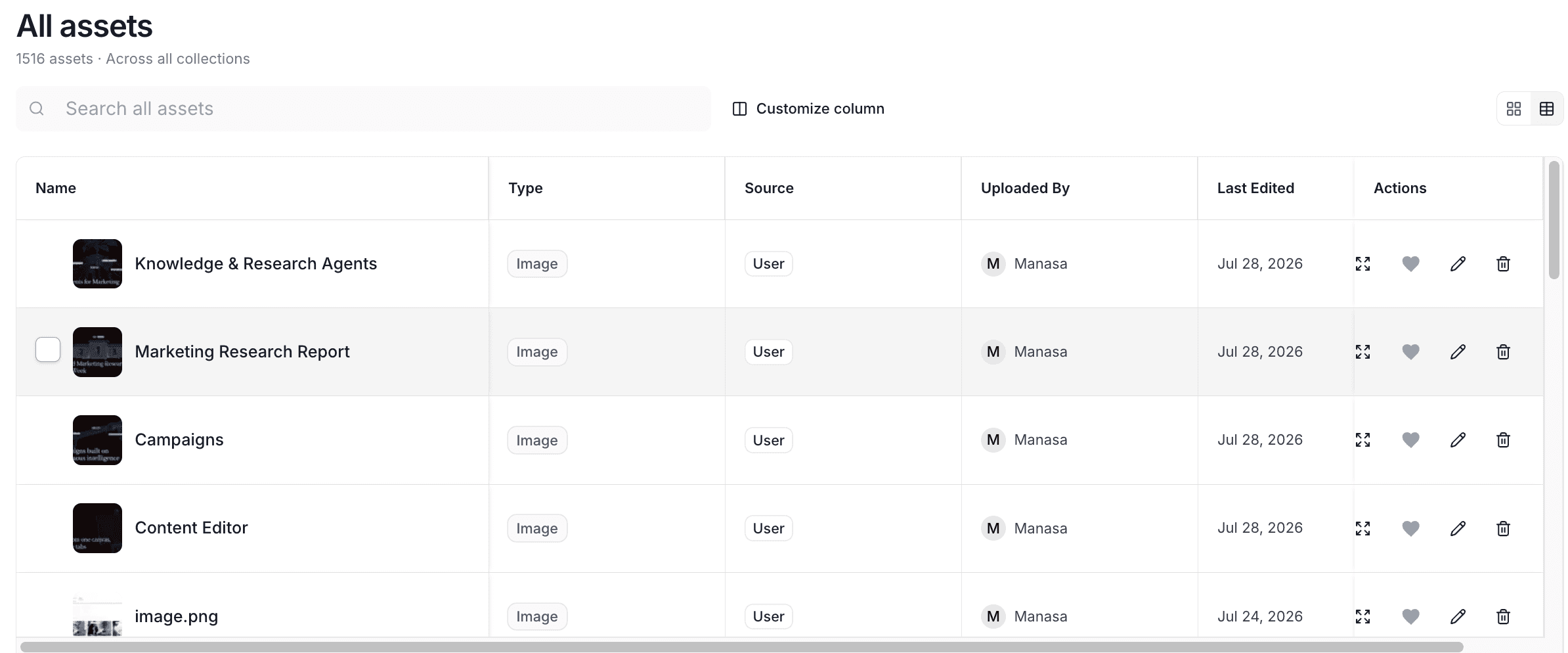Open Knowledge & Research Agents thumbnail
This screenshot has height=653, width=1568.
coord(97,263)
